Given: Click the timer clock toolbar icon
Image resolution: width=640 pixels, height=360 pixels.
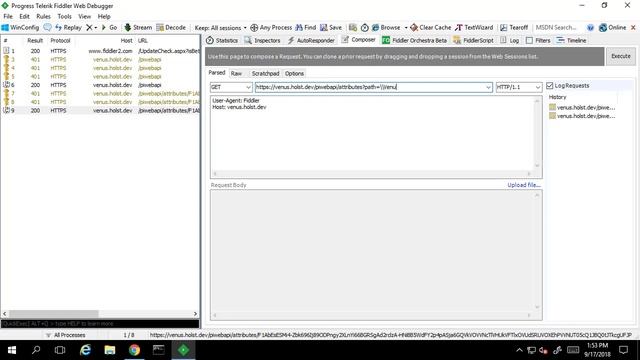Looking at the screenshot, I should [x=364, y=27].
